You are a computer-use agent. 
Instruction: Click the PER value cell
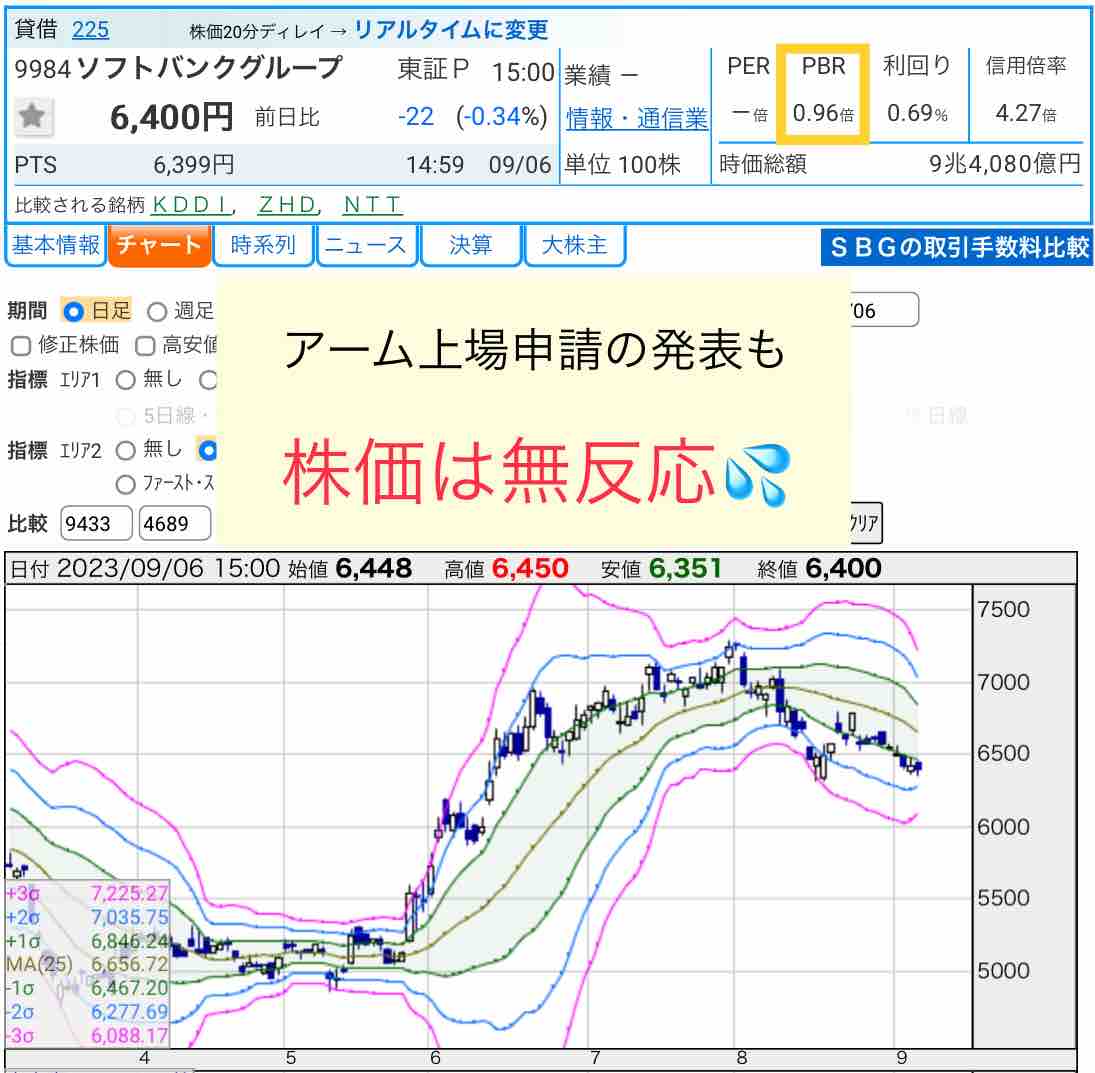[x=749, y=113]
